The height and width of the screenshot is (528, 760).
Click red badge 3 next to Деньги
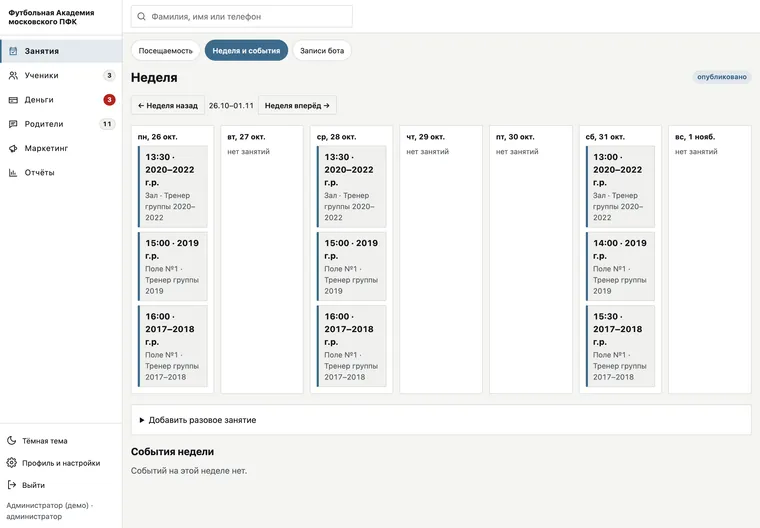(109, 100)
